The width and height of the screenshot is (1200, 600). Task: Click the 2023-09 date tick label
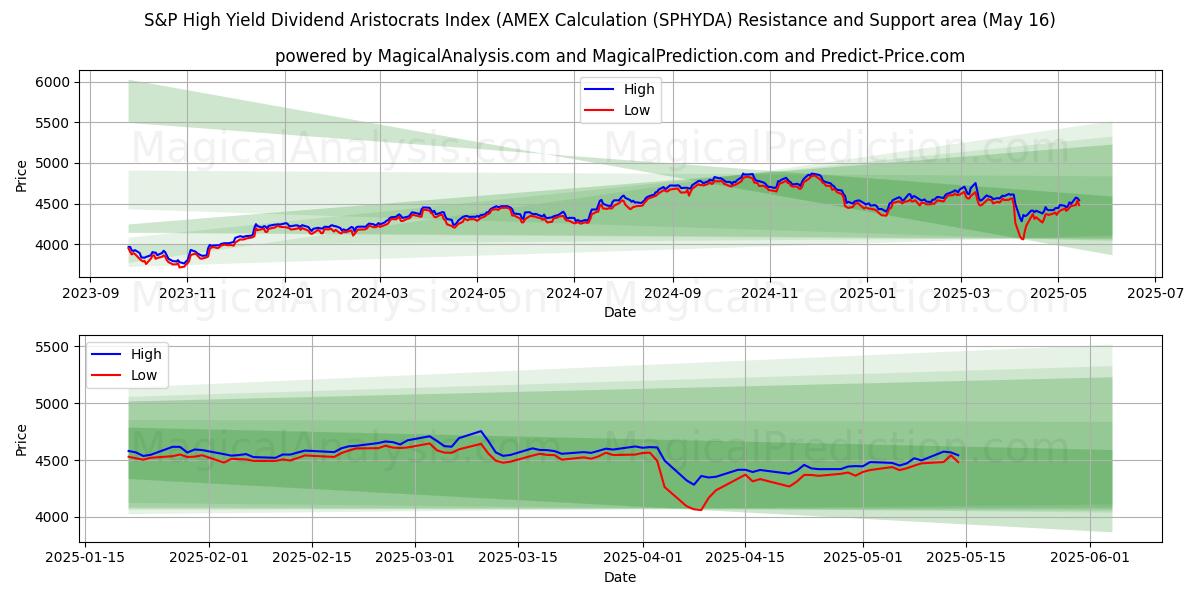pyautogui.click(x=90, y=294)
